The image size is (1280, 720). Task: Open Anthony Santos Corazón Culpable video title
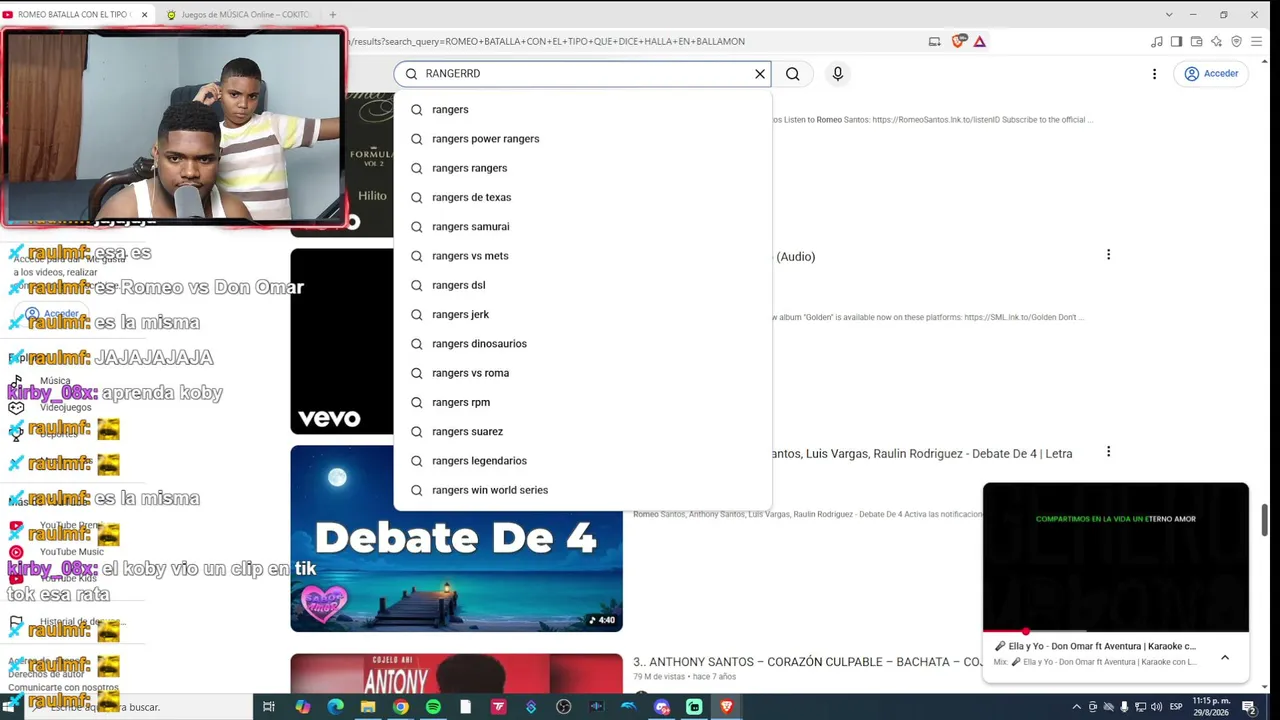point(807,662)
